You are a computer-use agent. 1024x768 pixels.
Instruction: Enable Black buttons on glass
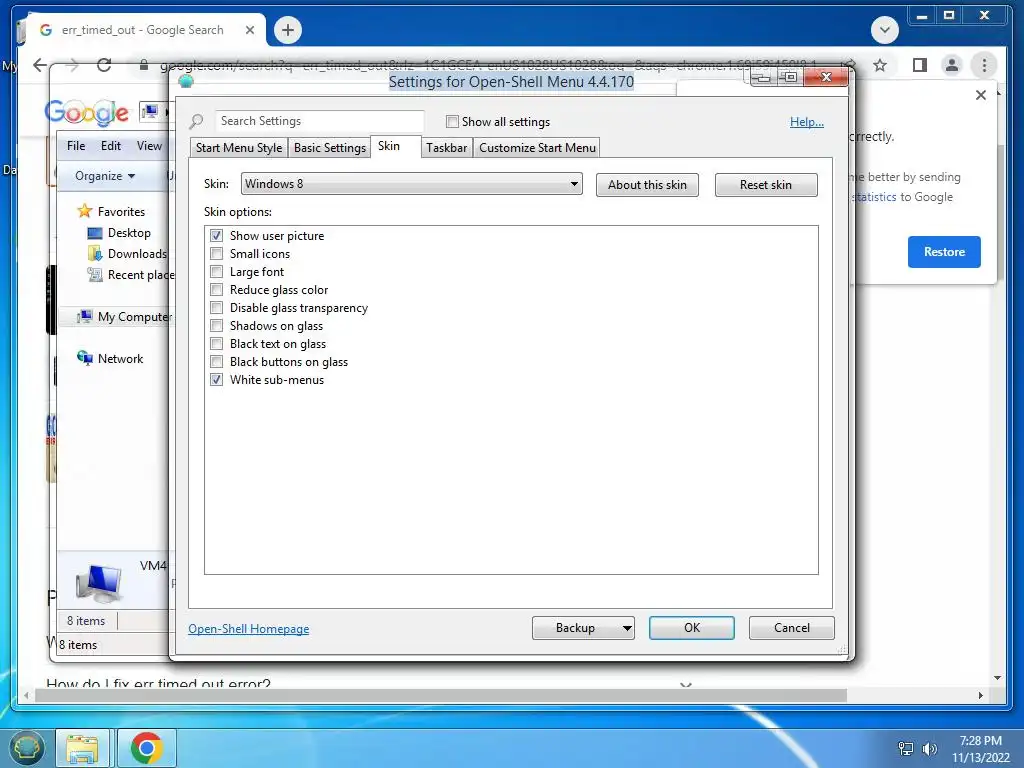216,361
